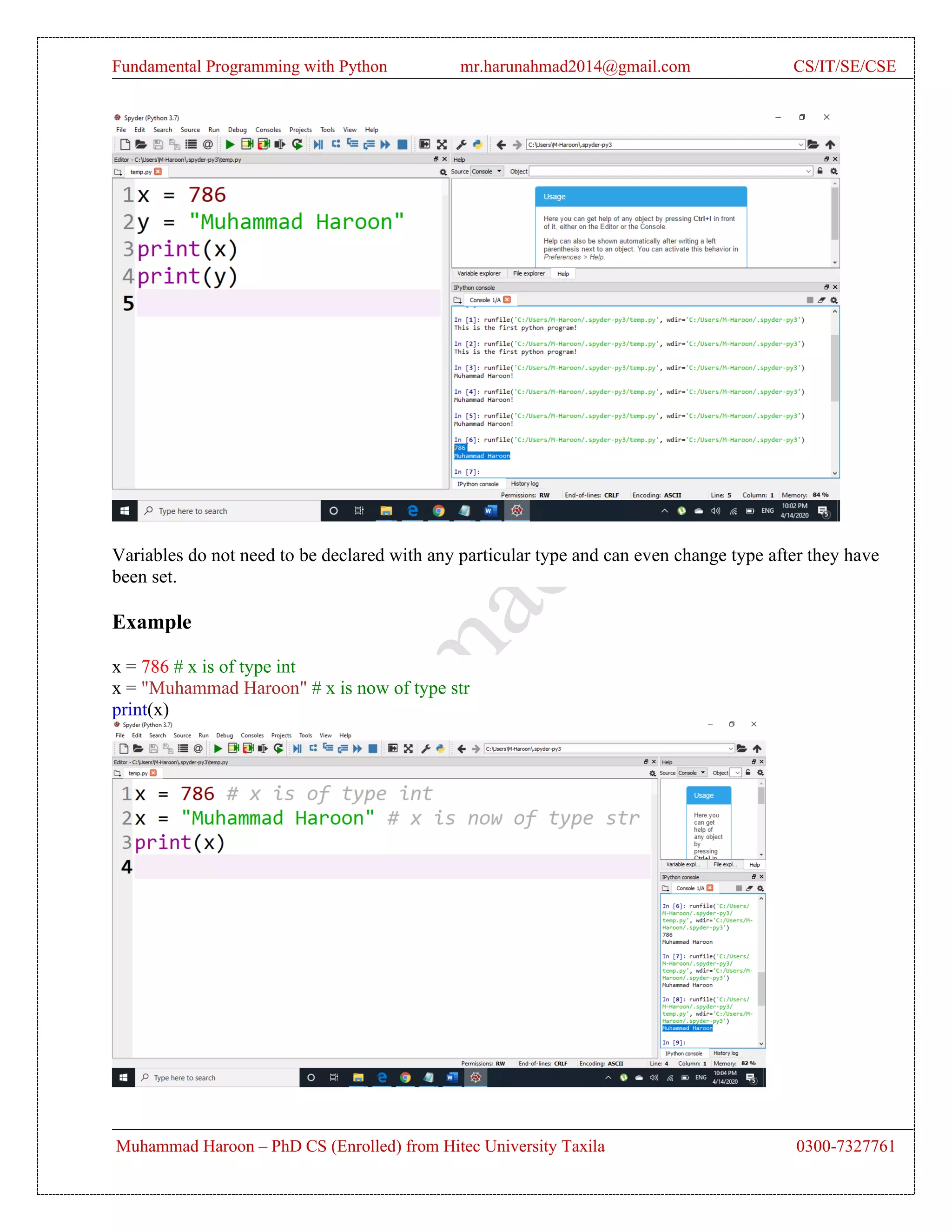Switch to File explorer tab, upper Spyder
The height and width of the screenshot is (1232, 952).
pos(529,273)
